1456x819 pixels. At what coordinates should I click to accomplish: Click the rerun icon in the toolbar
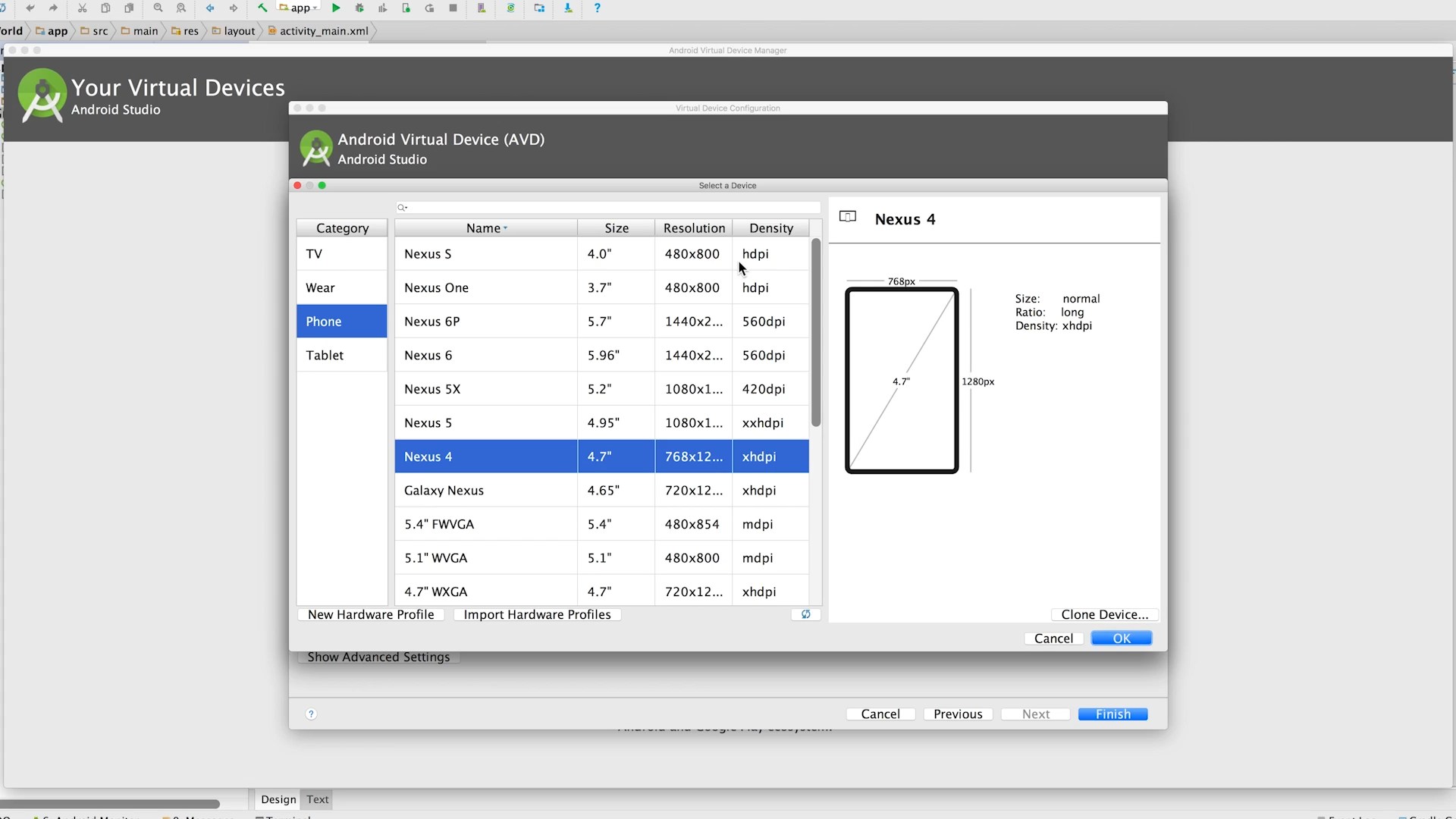pos(429,8)
